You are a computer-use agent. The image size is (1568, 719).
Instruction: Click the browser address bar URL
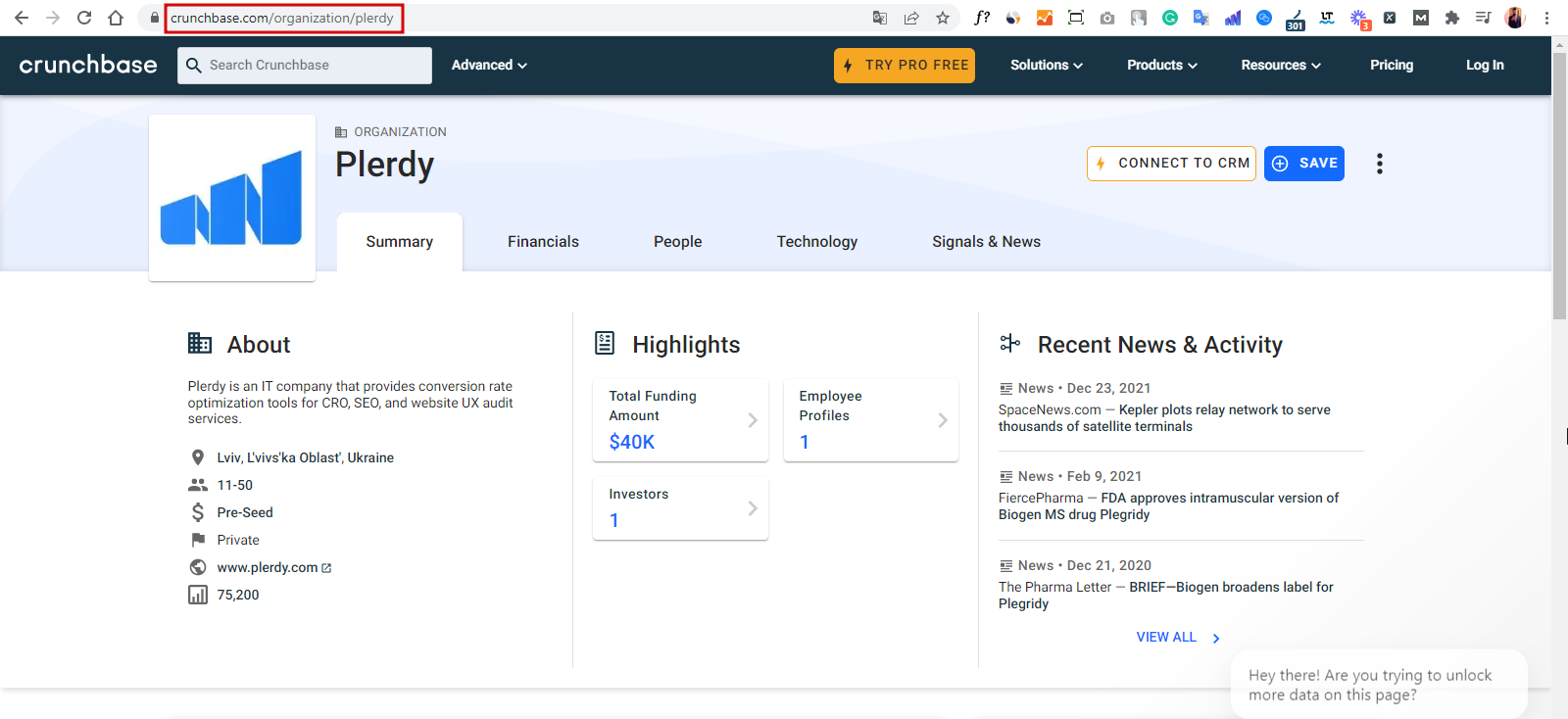(x=282, y=18)
